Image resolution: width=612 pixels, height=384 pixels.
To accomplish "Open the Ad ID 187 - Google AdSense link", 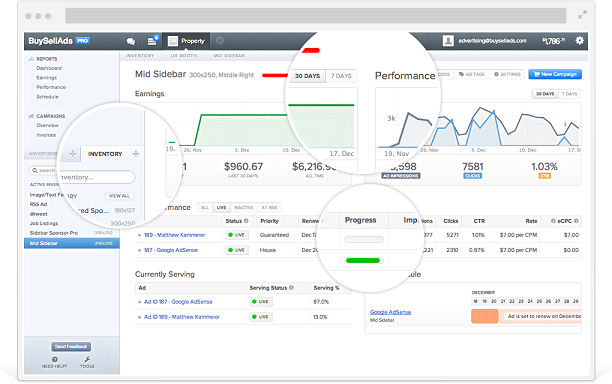I will coord(178,302).
